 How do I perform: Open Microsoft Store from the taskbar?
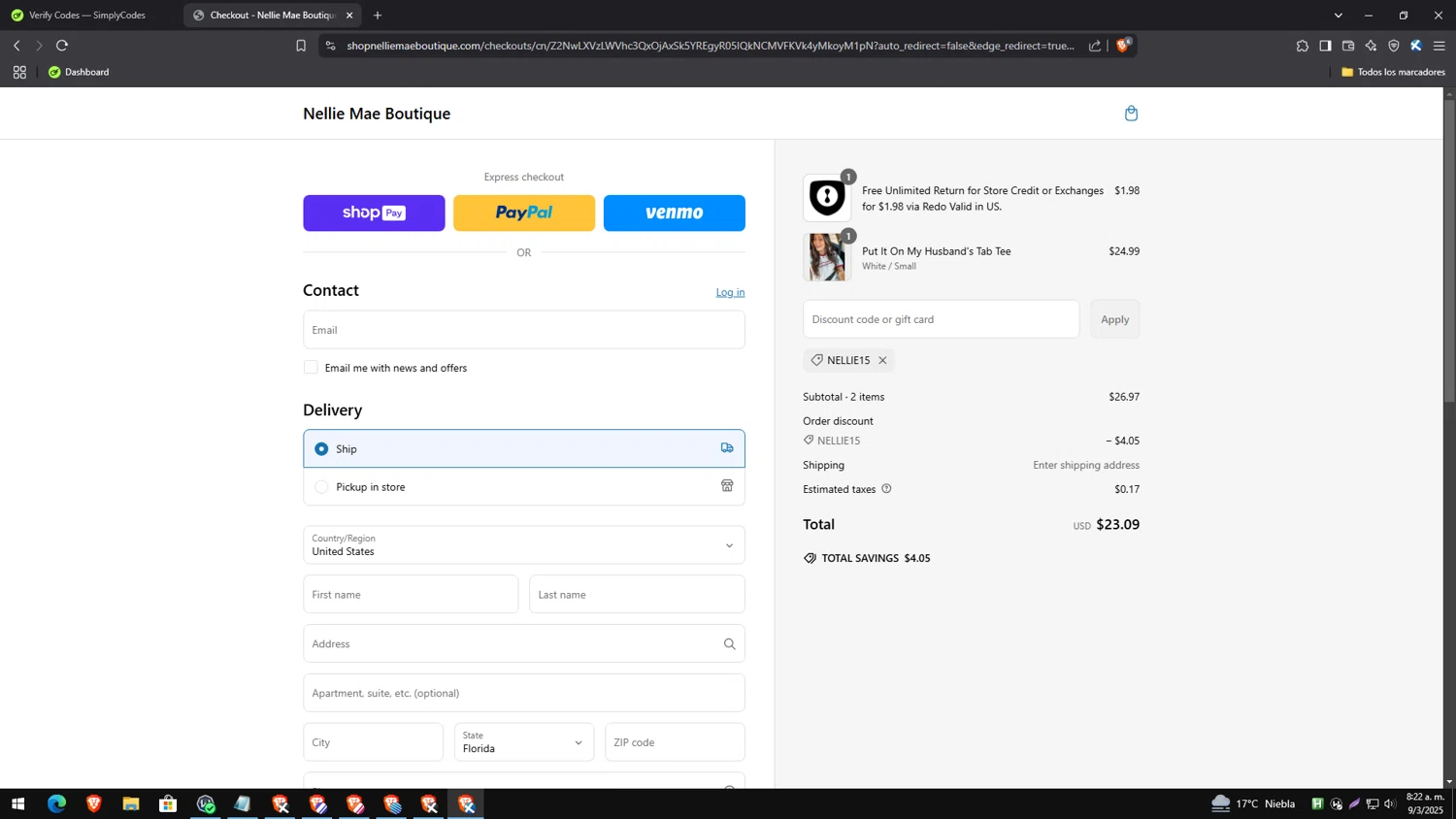pyautogui.click(x=168, y=803)
